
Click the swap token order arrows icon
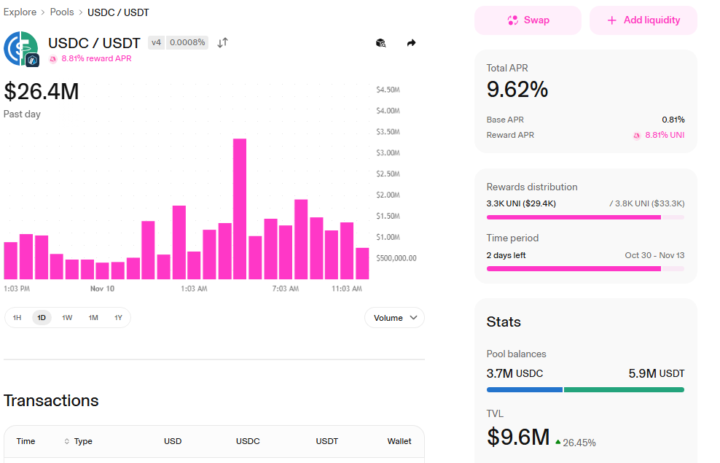tap(223, 43)
